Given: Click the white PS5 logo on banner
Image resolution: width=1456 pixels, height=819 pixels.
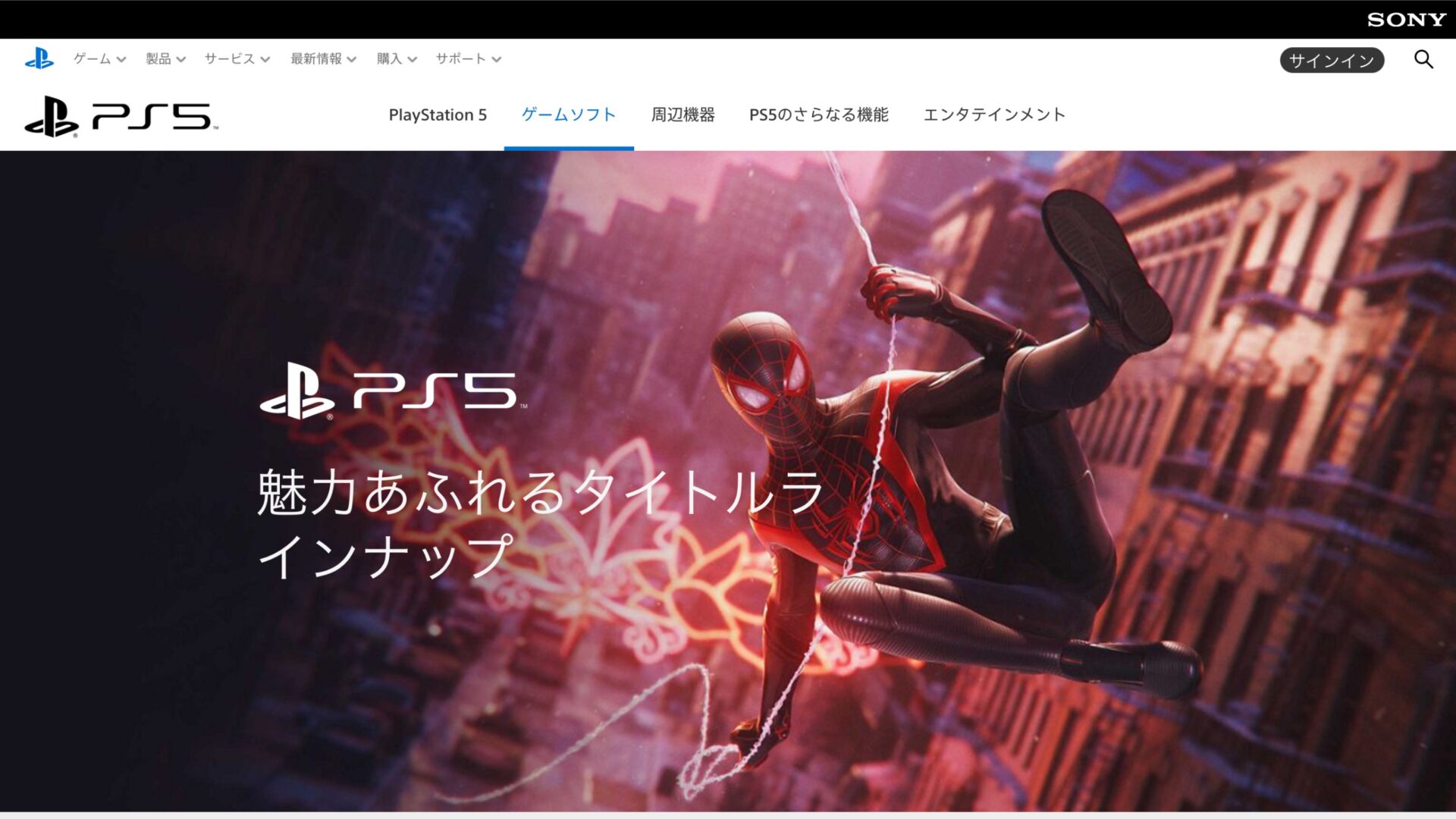Looking at the screenshot, I should tap(393, 391).
